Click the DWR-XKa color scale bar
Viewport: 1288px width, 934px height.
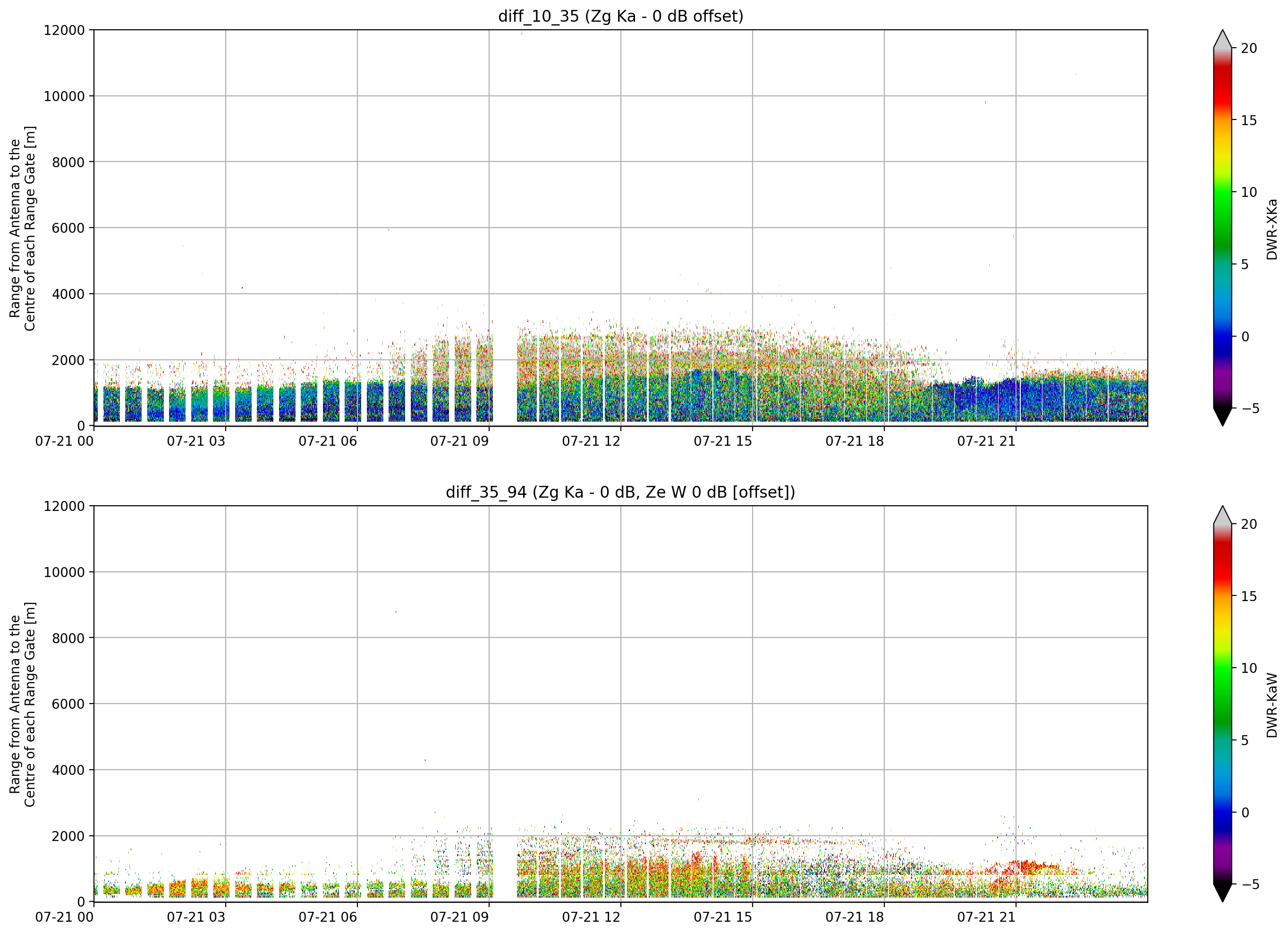[x=1223, y=228]
